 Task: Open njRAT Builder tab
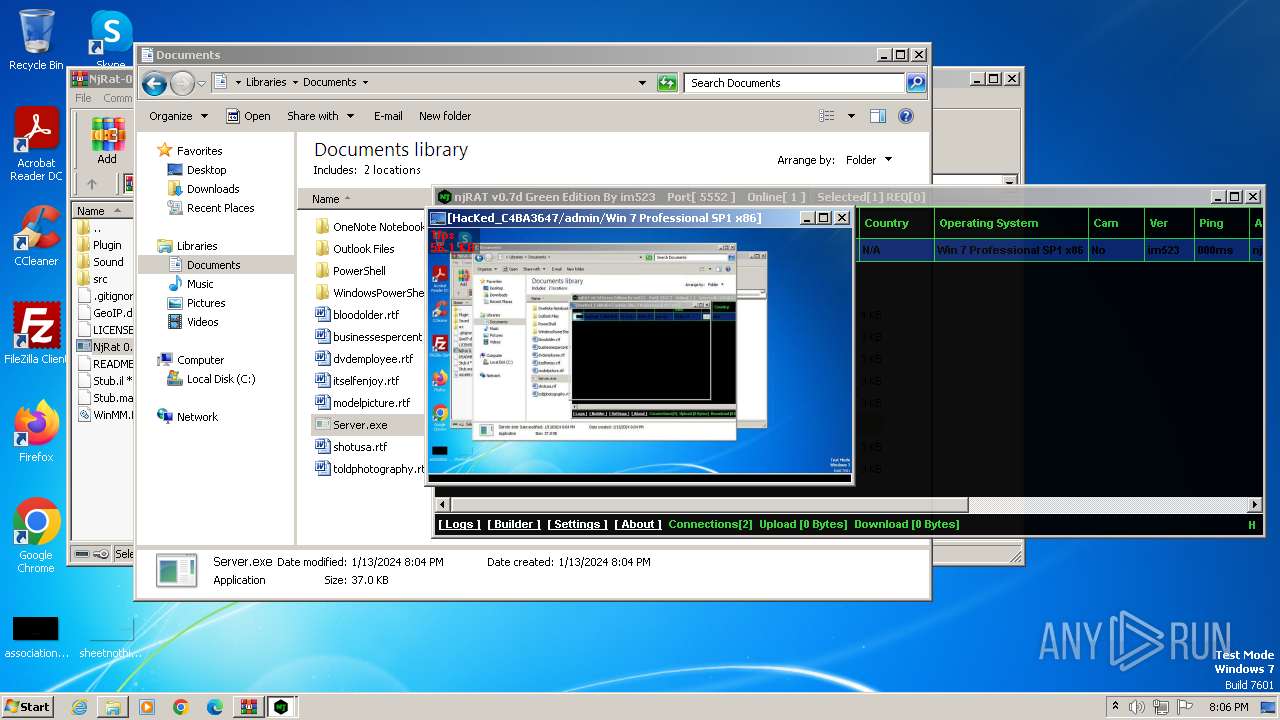514,524
